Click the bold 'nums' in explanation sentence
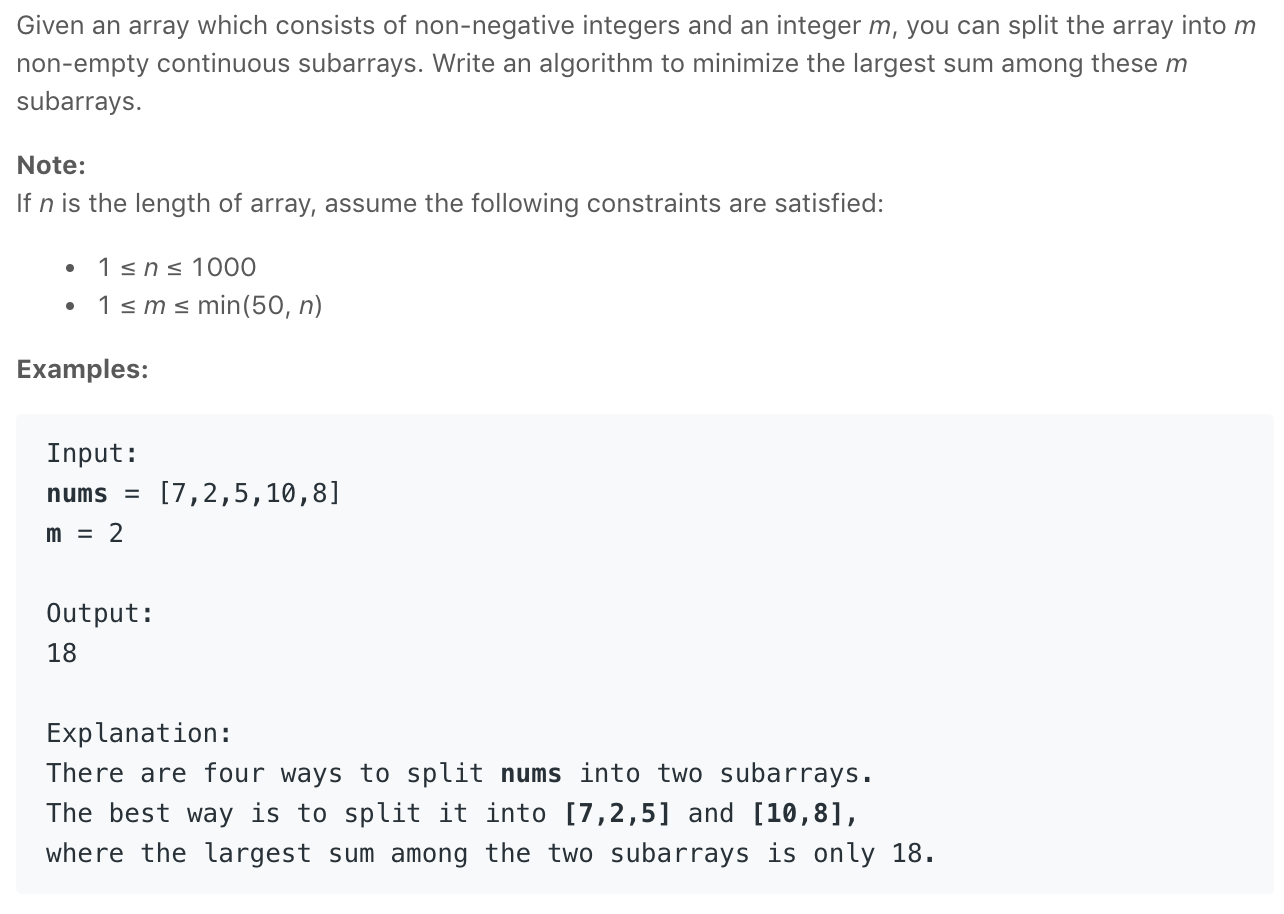 point(531,773)
